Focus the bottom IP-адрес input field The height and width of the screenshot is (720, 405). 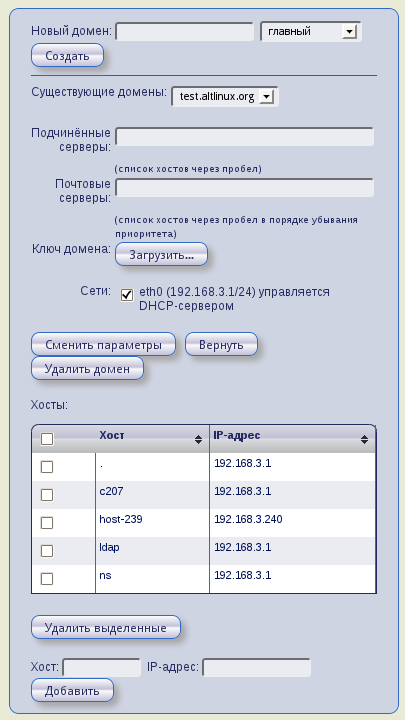click(257, 668)
